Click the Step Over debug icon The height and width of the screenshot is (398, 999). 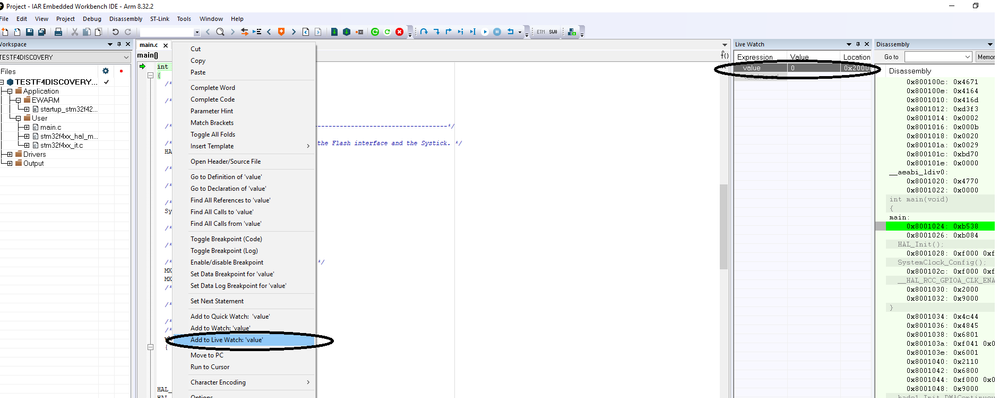424,32
